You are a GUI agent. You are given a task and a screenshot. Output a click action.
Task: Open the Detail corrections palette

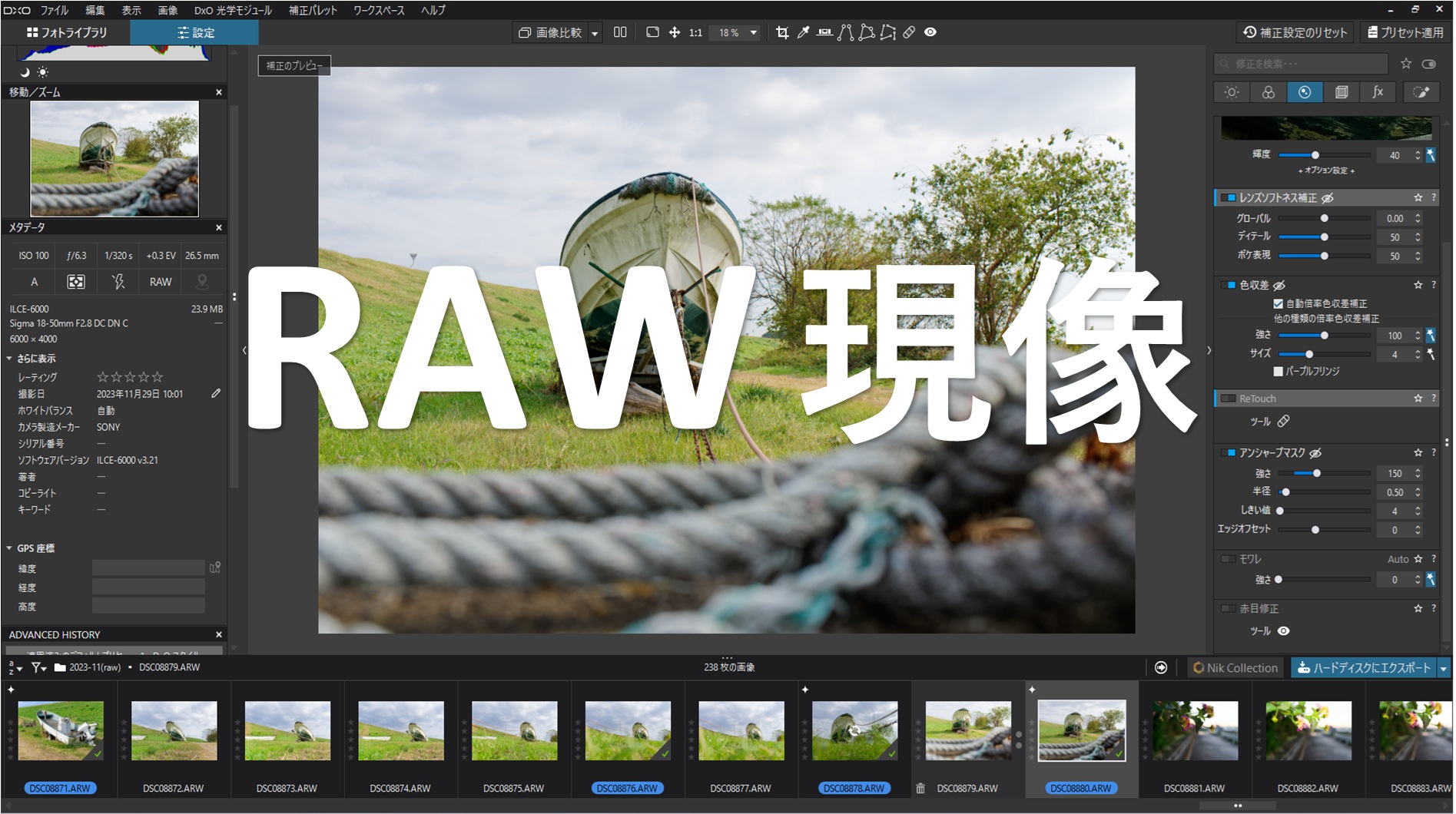point(1305,92)
